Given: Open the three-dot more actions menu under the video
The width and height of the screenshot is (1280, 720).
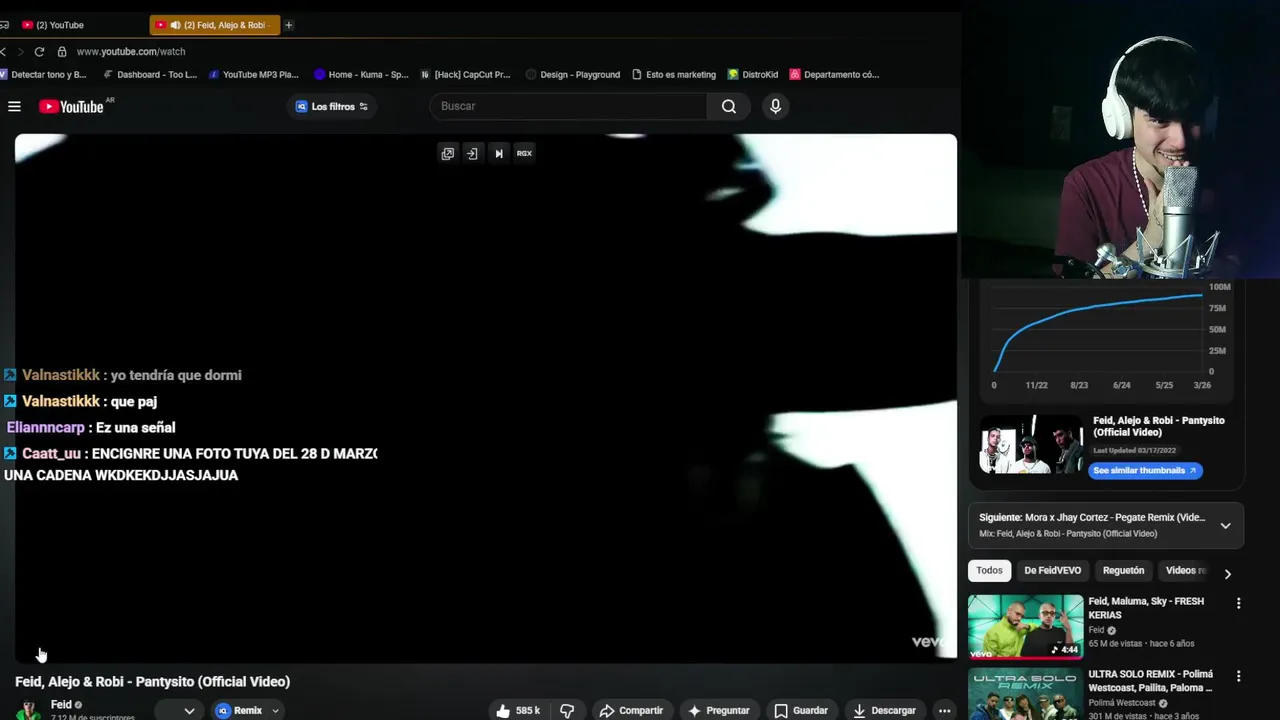Looking at the screenshot, I should (x=944, y=710).
